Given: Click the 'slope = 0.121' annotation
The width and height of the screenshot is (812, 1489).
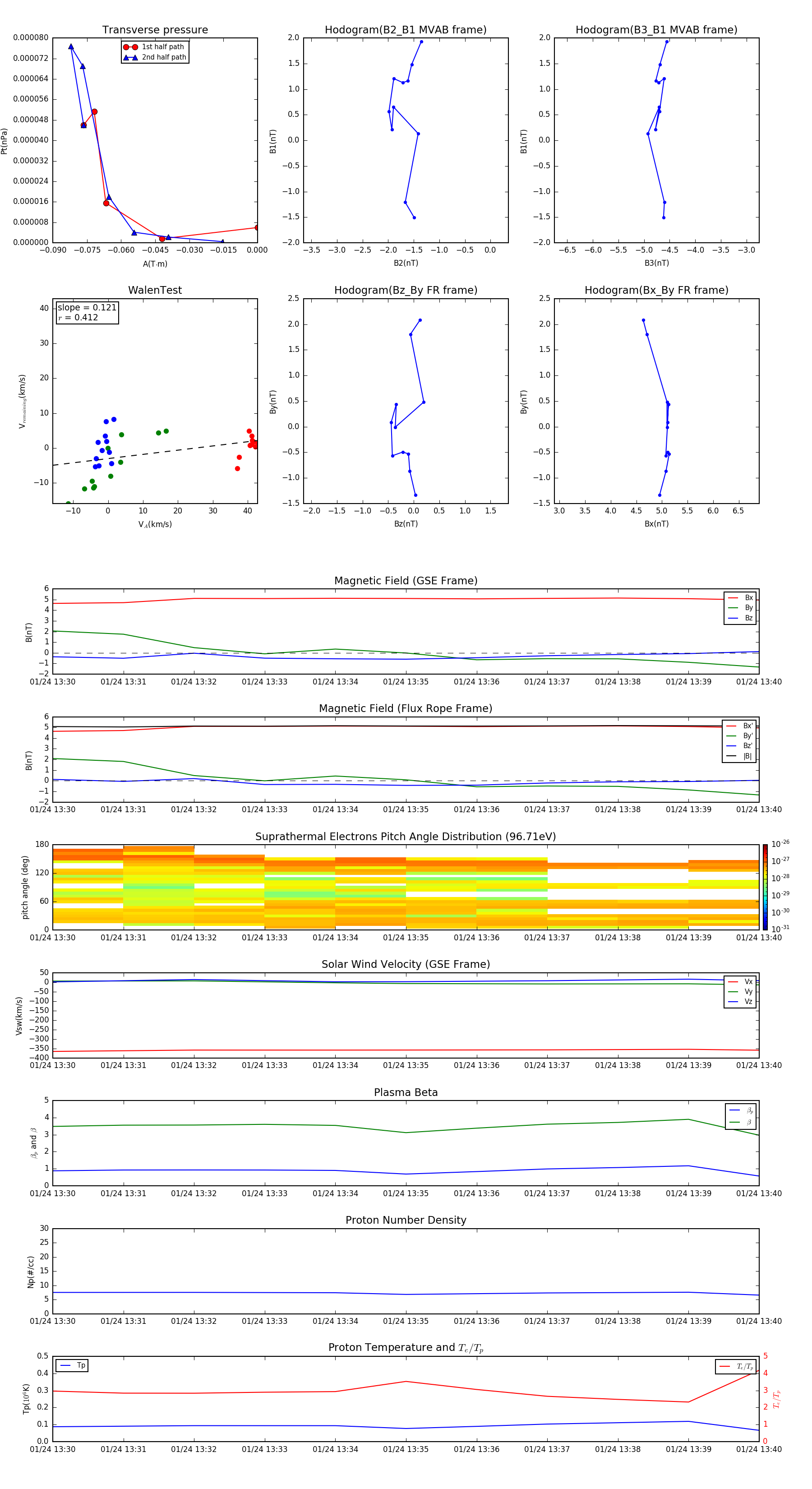Looking at the screenshot, I should coord(87,308).
